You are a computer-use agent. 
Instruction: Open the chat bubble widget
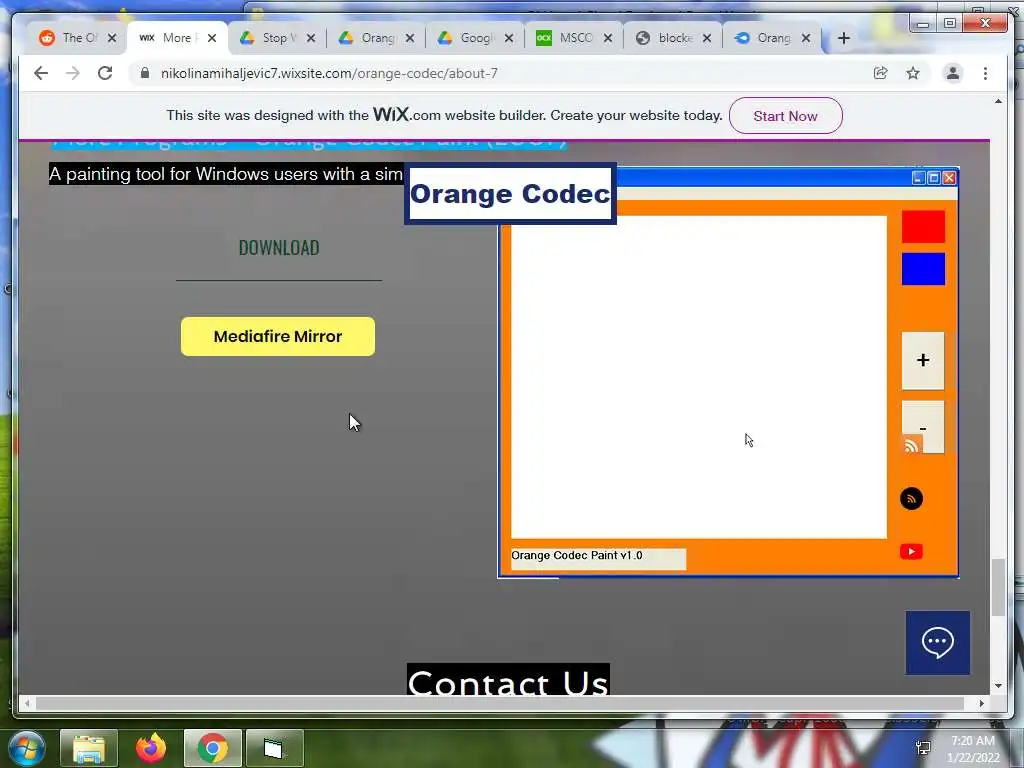(937, 643)
